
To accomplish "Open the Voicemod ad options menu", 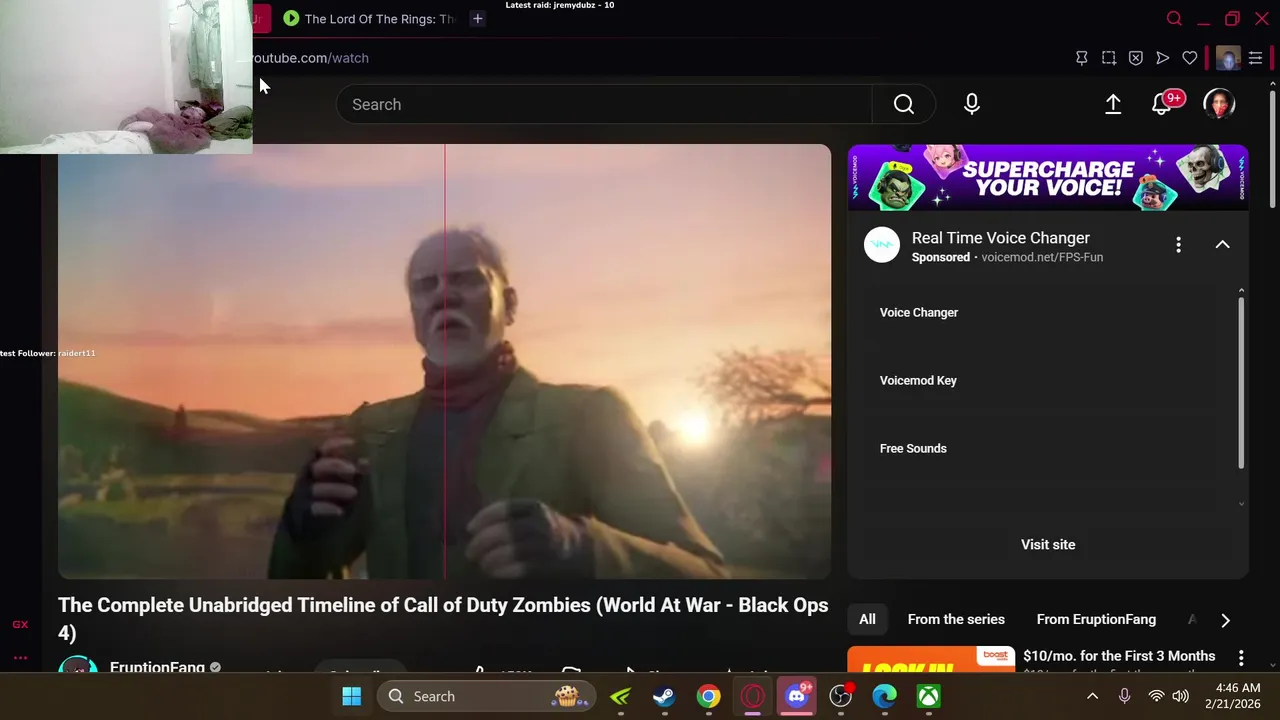I will point(1178,245).
